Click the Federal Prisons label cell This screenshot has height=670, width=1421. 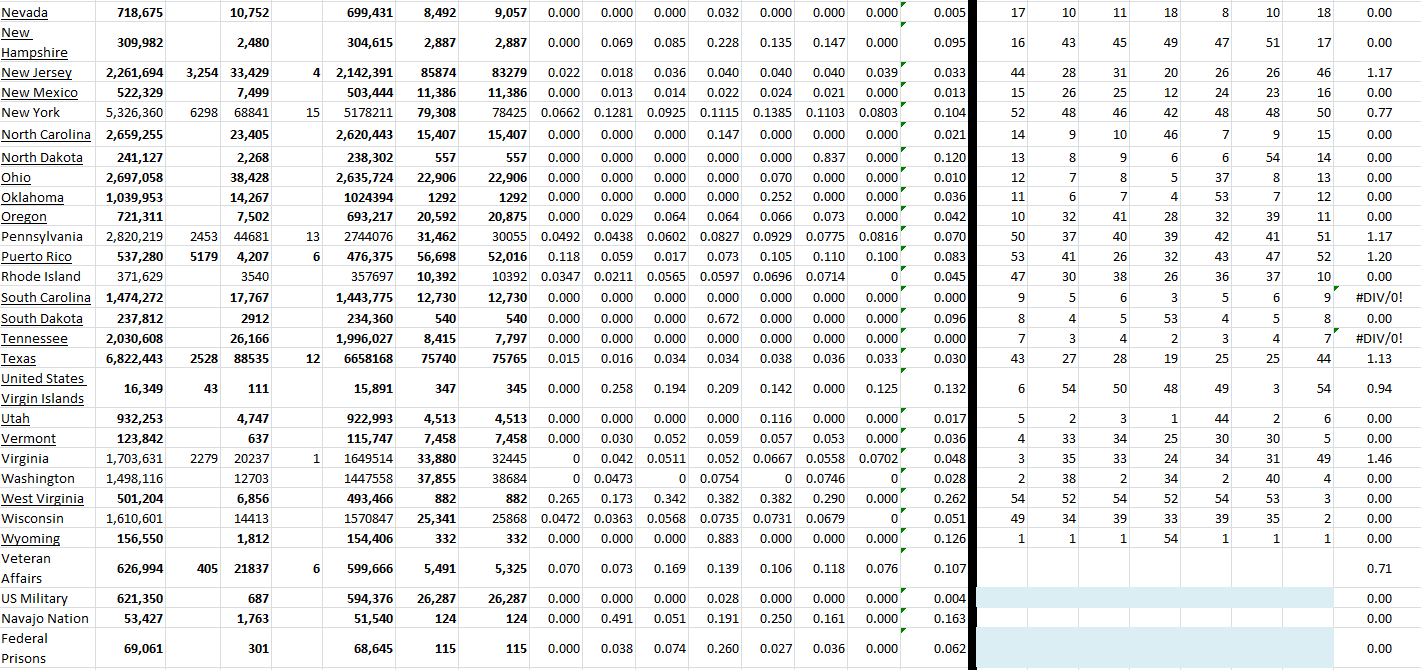tap(24, 648)
